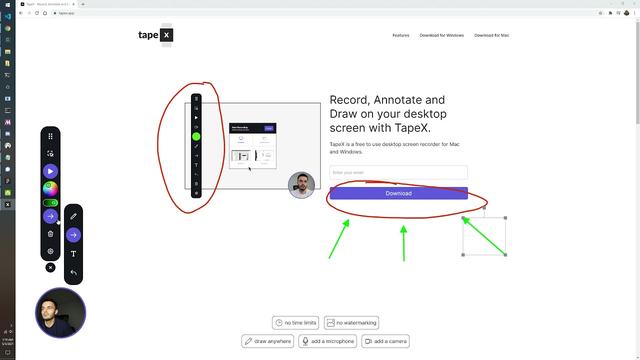Screen dimensions: 640x360
Task: Undo last drawing with the curved arrow
Action: tap(73, 272)
